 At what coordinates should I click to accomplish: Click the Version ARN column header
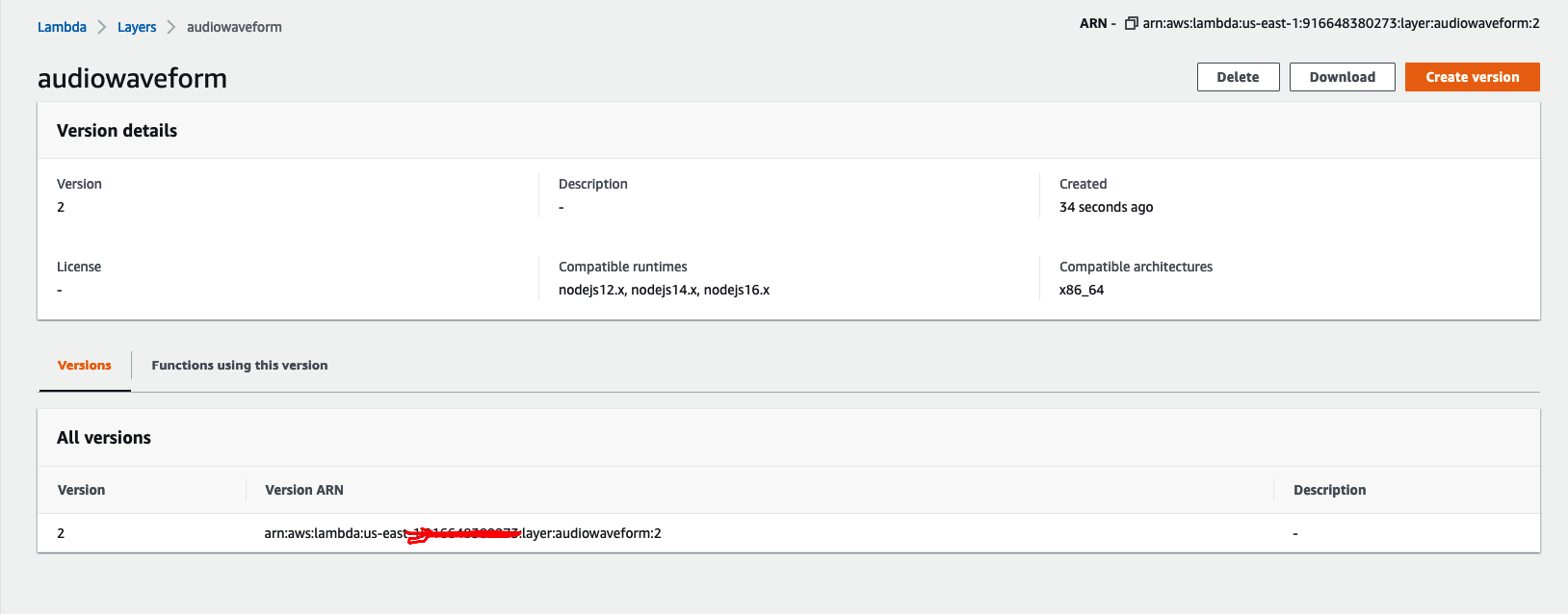[x=304, y=490]
